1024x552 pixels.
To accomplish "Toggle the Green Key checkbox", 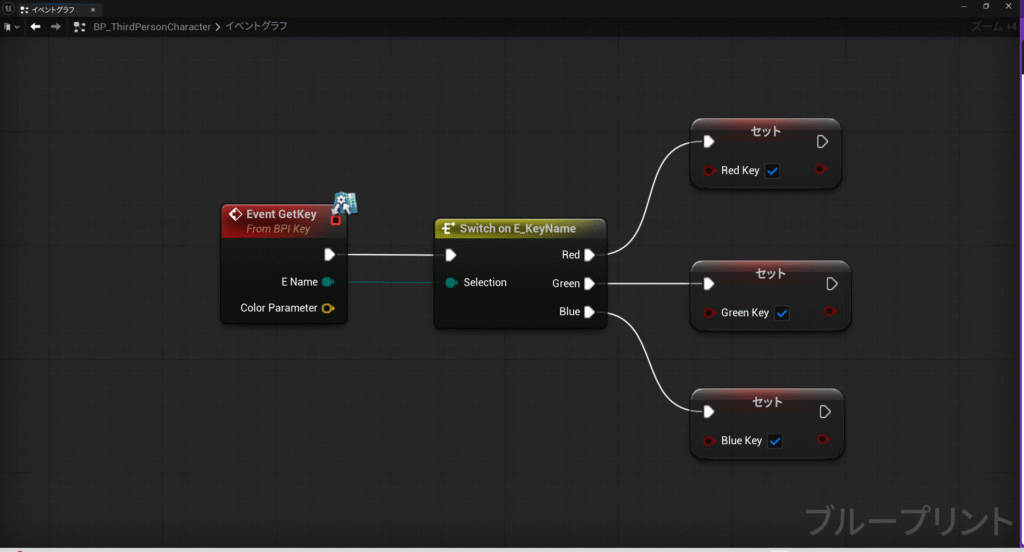I will (x=782, y=314).
